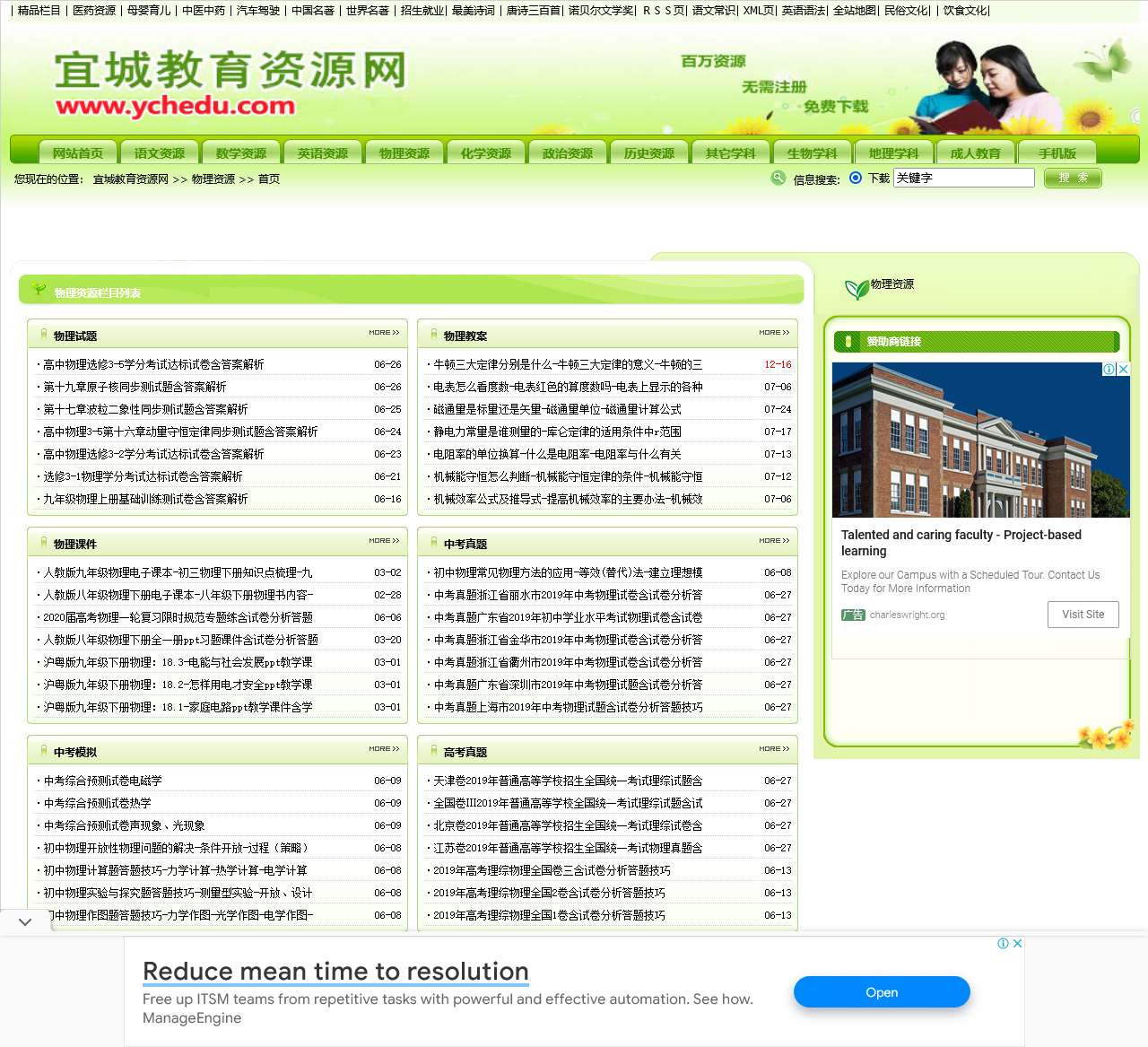Screen dimensions: 1148x1047
Task: Click the document icon beside 物理教案 header
Action: [x=433, y=336]
